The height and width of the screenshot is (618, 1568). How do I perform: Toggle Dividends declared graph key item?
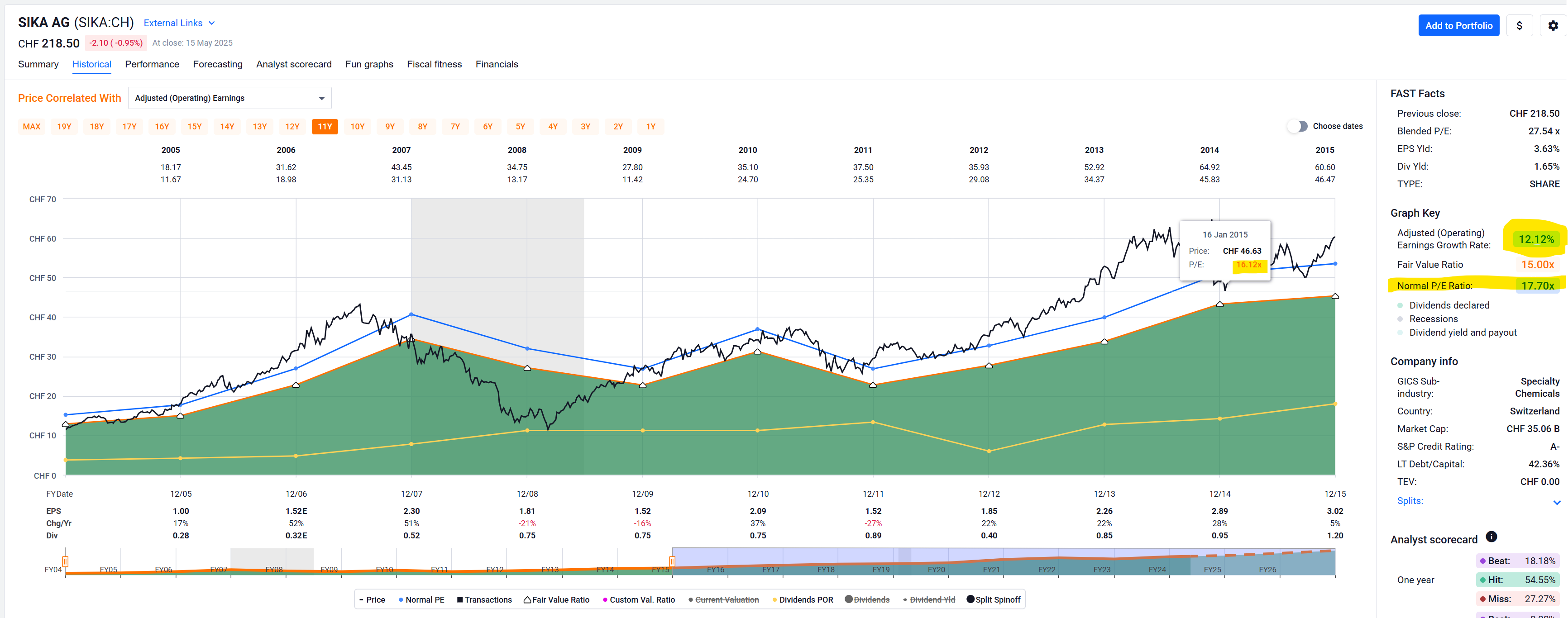pos(1443,305)
